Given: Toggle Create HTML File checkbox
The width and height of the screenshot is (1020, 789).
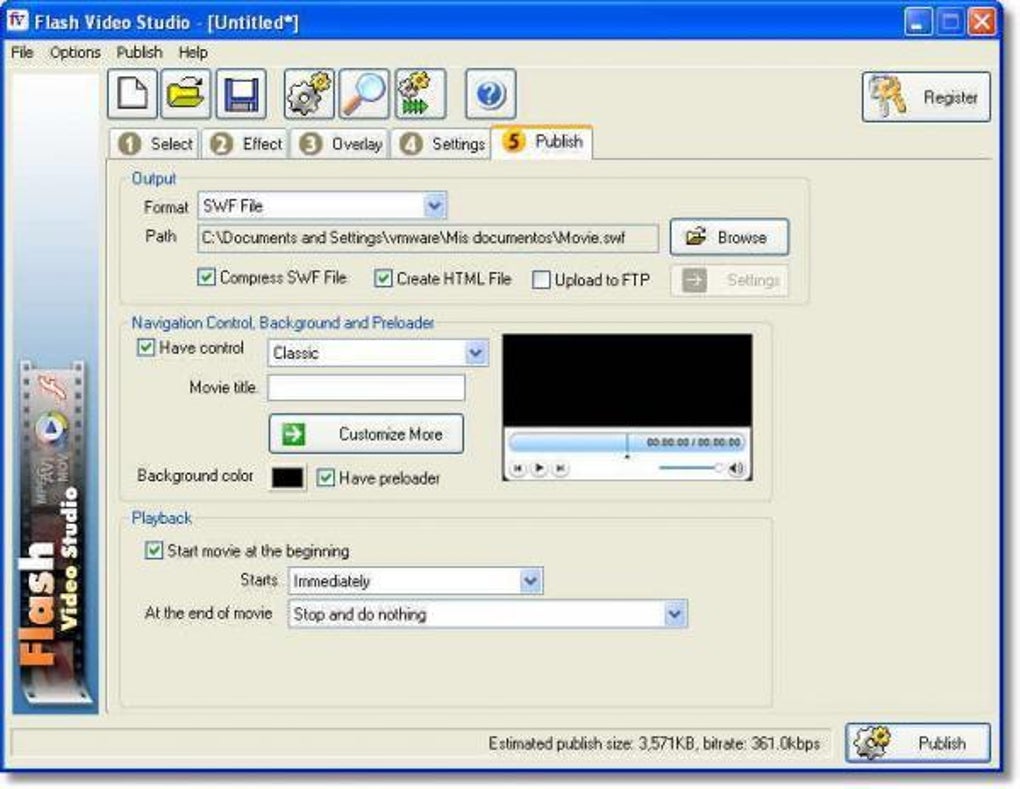Looking at the screenshot, I should (382, 278).
